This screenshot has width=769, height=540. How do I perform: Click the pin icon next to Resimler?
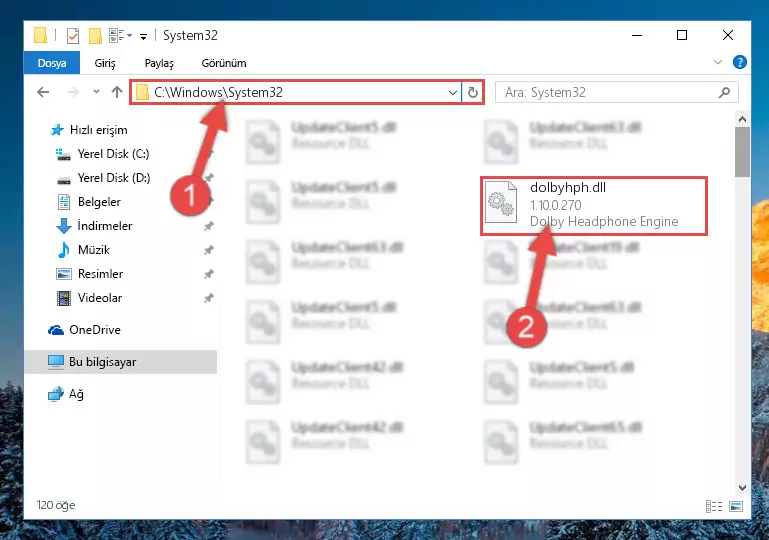coord(208,274)
